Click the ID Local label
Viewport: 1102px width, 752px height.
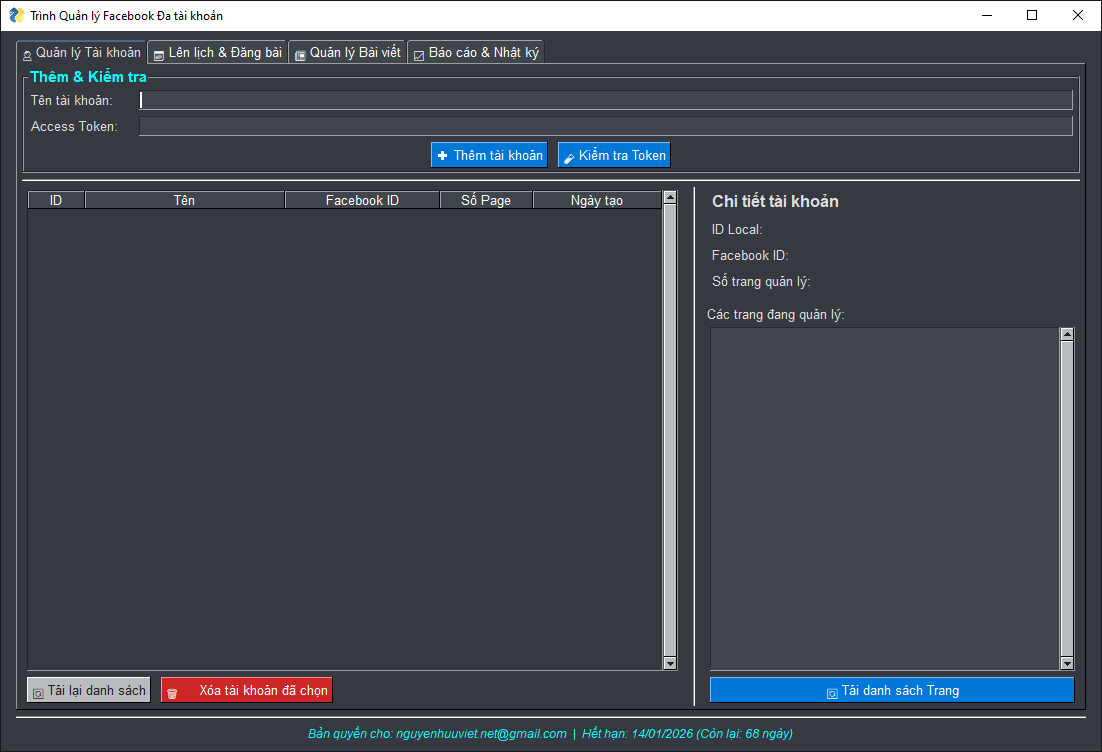pyautogui.click(x=737, y=230)
